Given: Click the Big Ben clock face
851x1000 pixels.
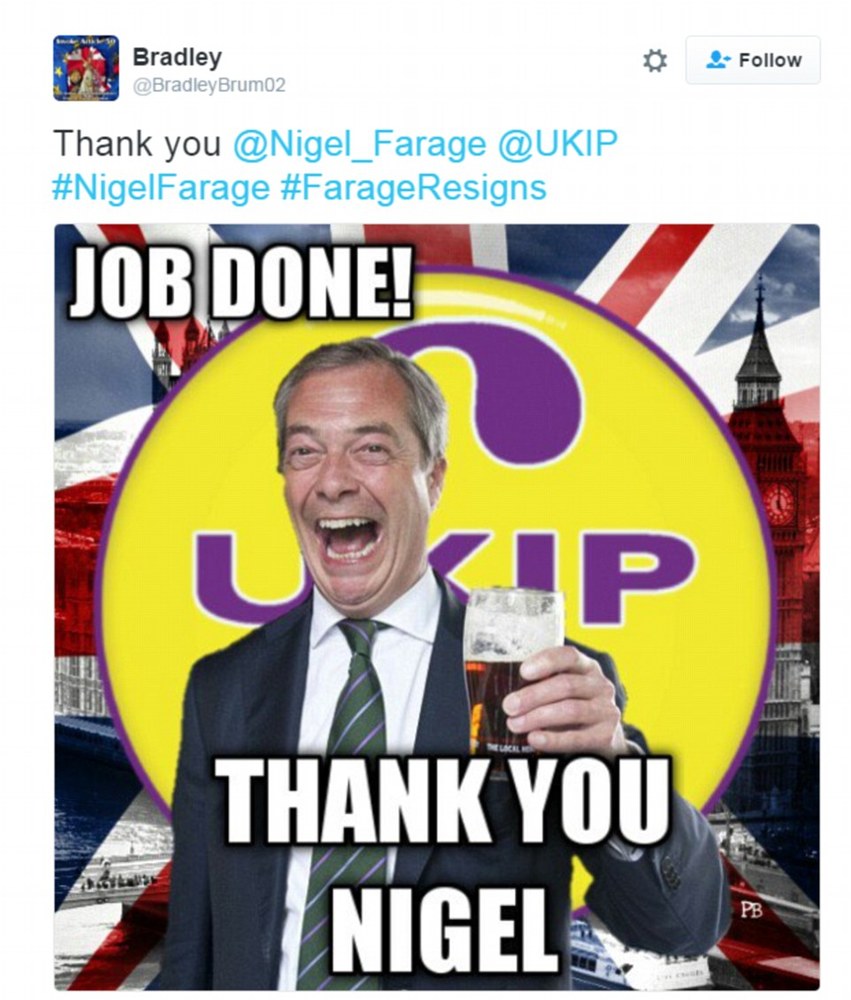Looking at the screenshot, I should [x=780, y=503].
